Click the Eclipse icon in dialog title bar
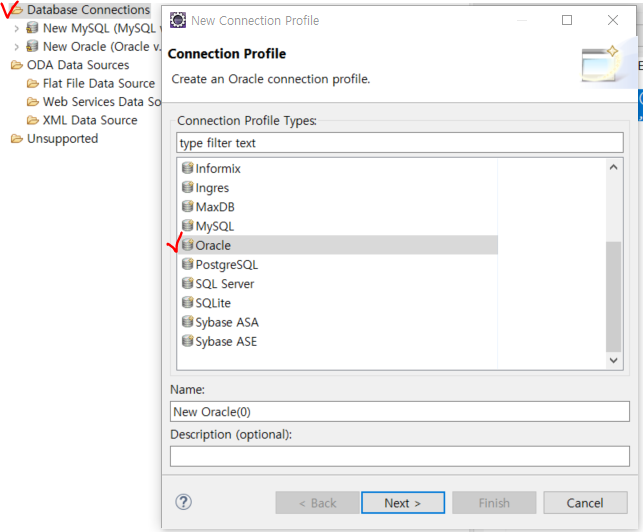The height and width of the screenshot is (532, 643). pyautogui.click(x=178, y=20)
